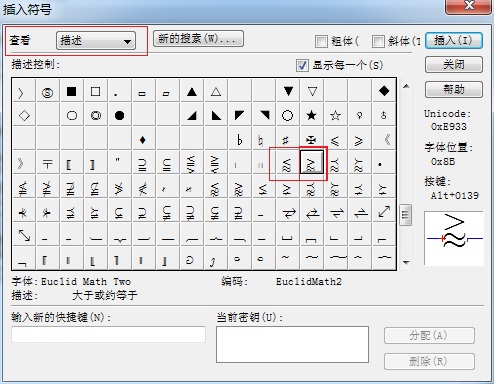Open the 查看 描述 dropdown
This screenshot has width=494, height=384.
click(x=96, y=41)
